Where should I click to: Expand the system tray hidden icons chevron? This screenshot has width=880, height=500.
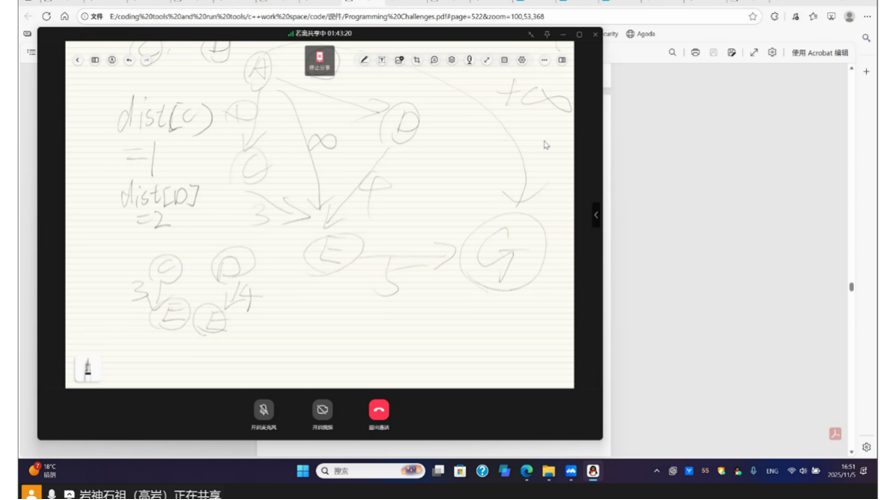point(657,470)
